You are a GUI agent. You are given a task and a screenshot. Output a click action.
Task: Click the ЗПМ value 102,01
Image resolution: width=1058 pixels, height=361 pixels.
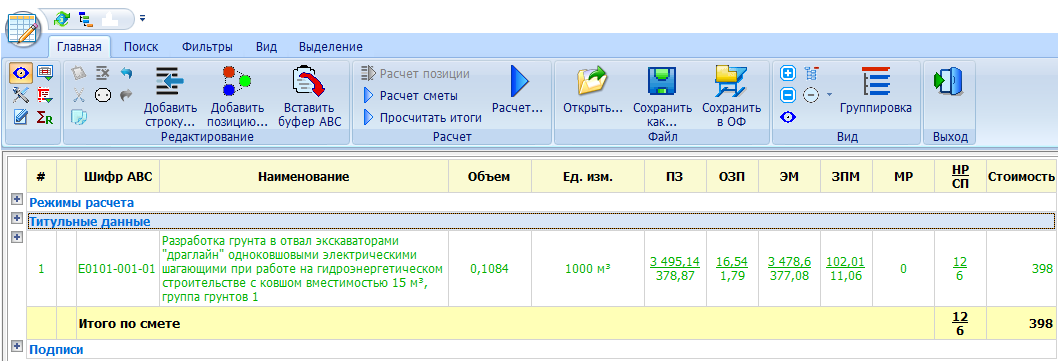(846, 262)
